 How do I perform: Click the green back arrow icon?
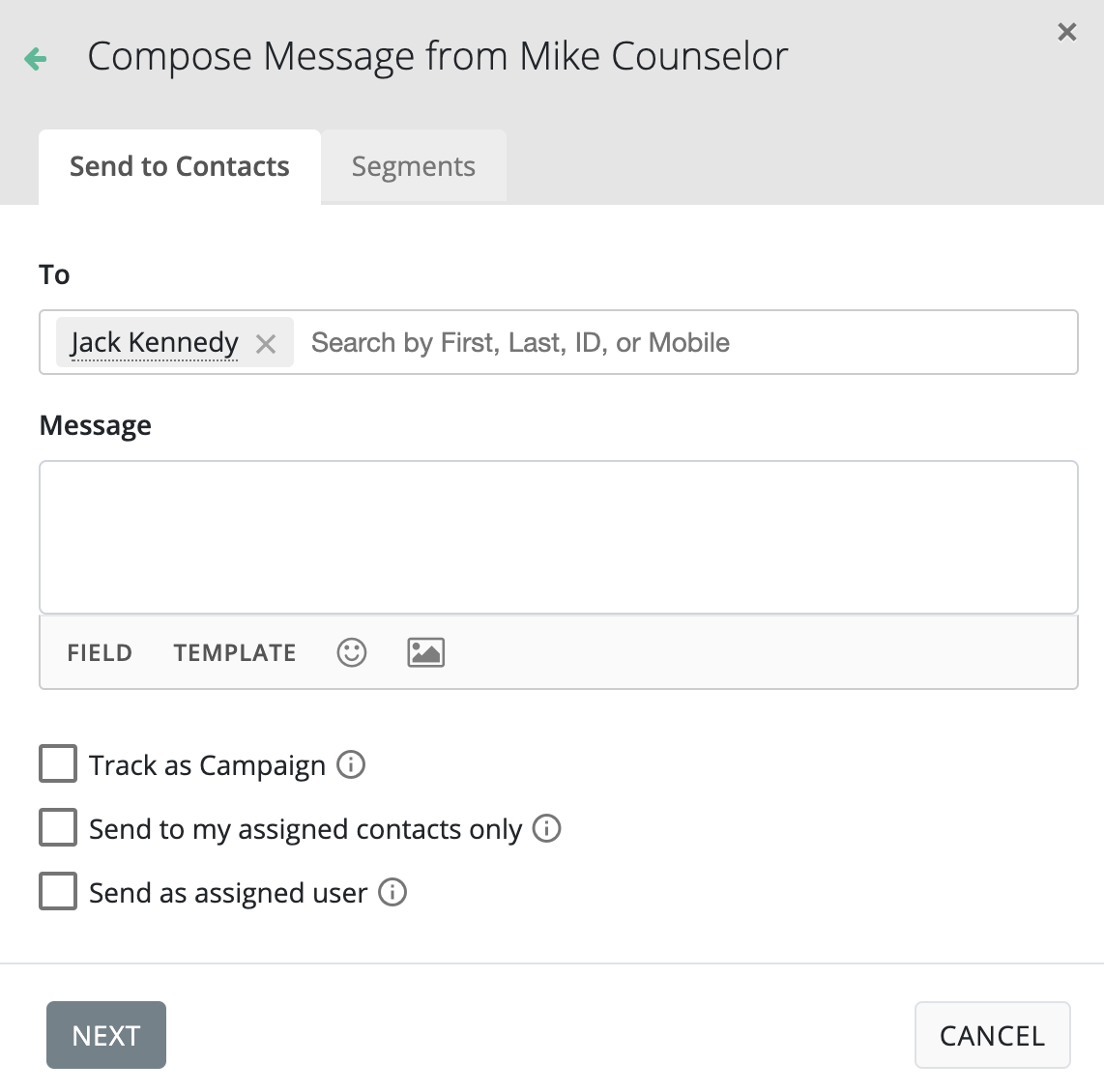(36, 59)
